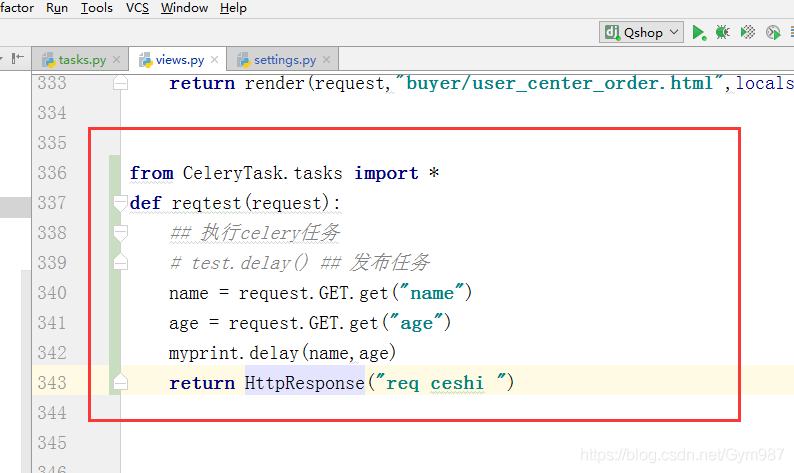Switch to the views.py tab

click(179, 60)
